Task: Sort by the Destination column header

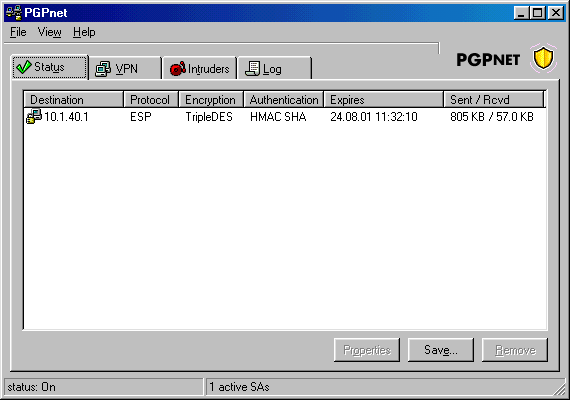Action: coord(73,99)
